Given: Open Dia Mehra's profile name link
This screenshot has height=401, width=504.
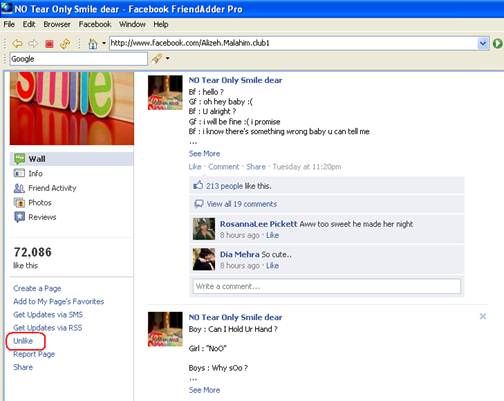Looking at the screenshot, I should click(239, 254).
